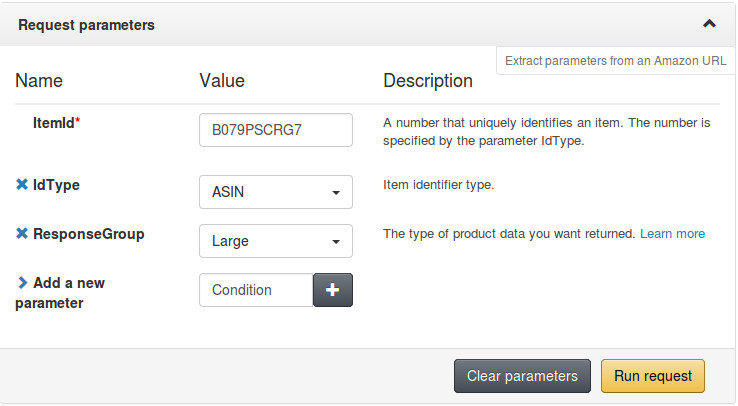
Task: Collapse the Request parameters panel using the chevron
Action: click(x=709, y=24)
